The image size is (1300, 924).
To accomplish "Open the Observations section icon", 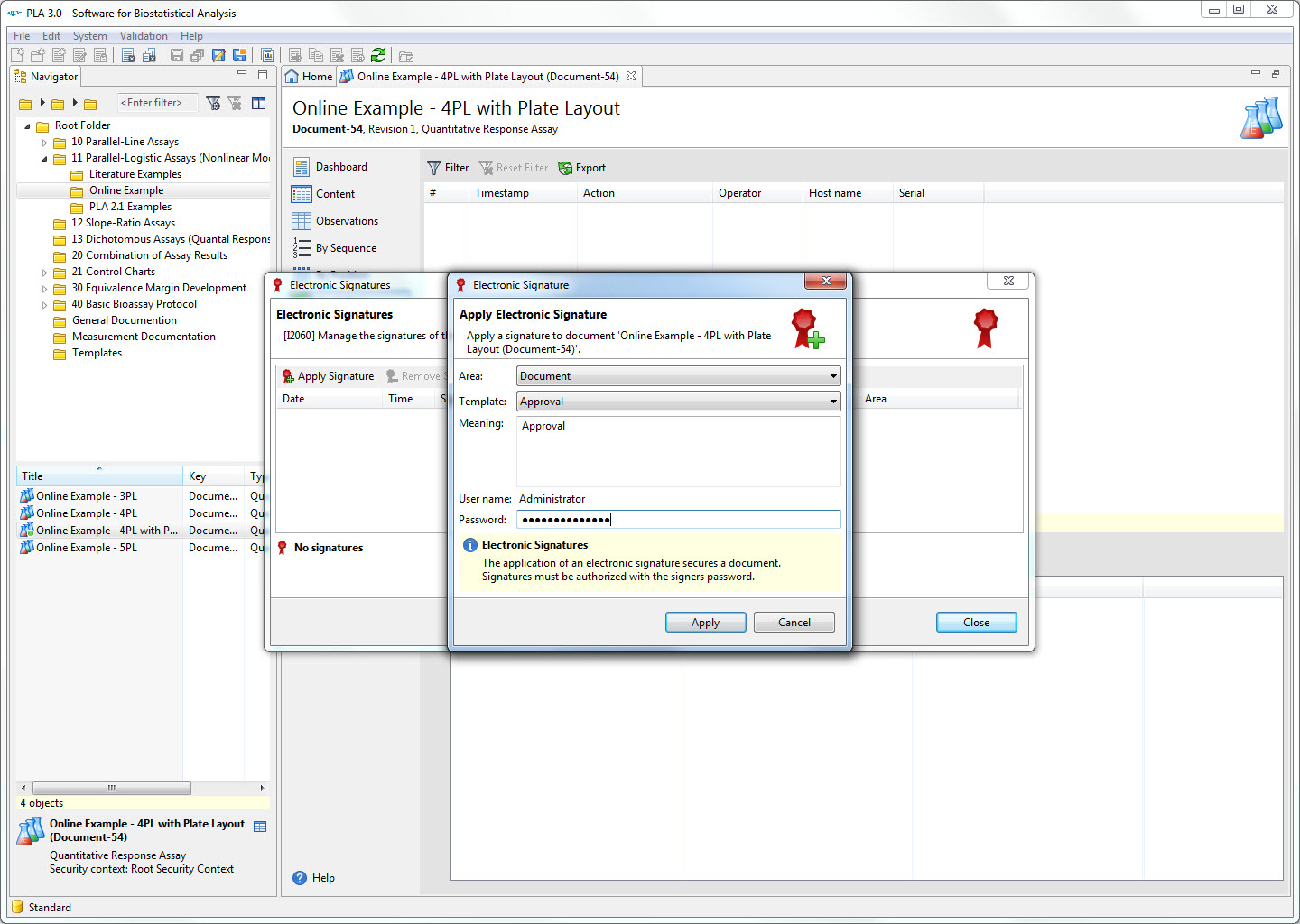I will click(x=302, y=221).
